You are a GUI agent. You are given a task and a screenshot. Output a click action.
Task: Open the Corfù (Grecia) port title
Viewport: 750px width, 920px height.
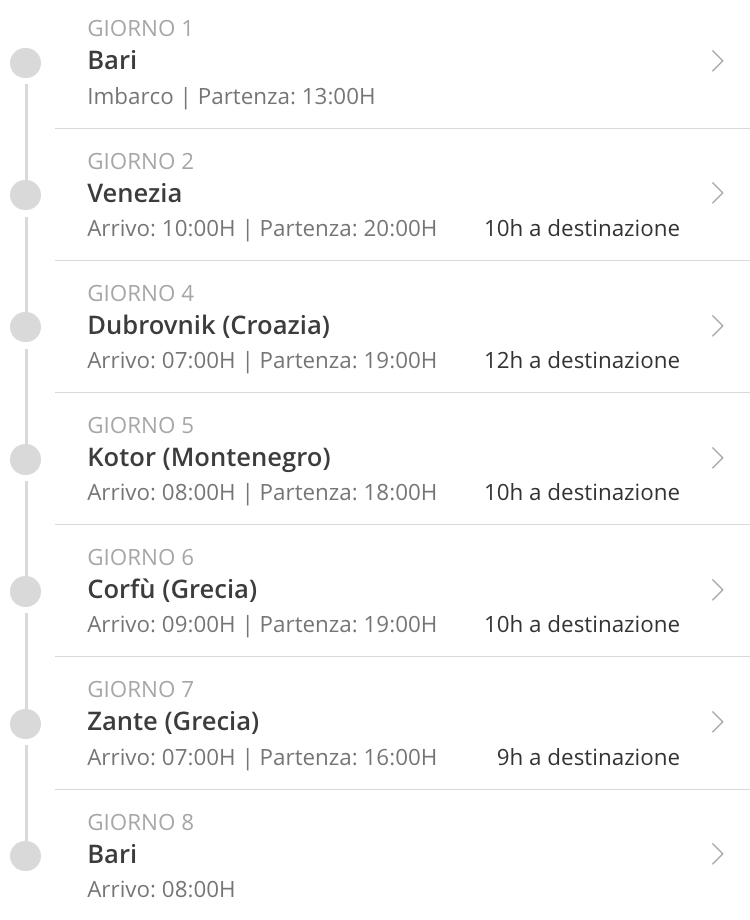pyautogui.click(x=173, y=590)
